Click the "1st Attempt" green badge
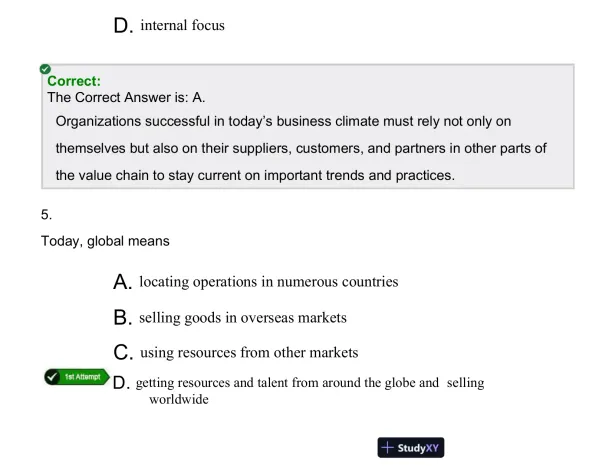612x473 pixels. [x=74, y=377]
